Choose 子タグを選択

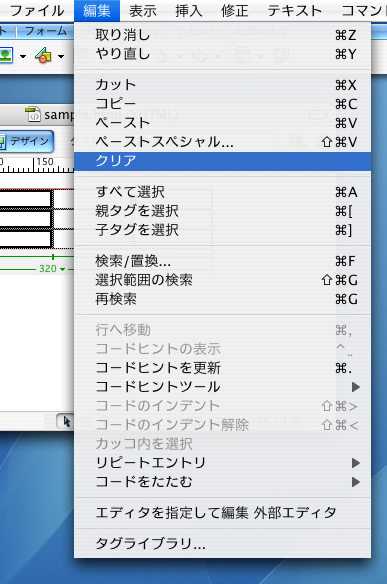coord(222,230)
